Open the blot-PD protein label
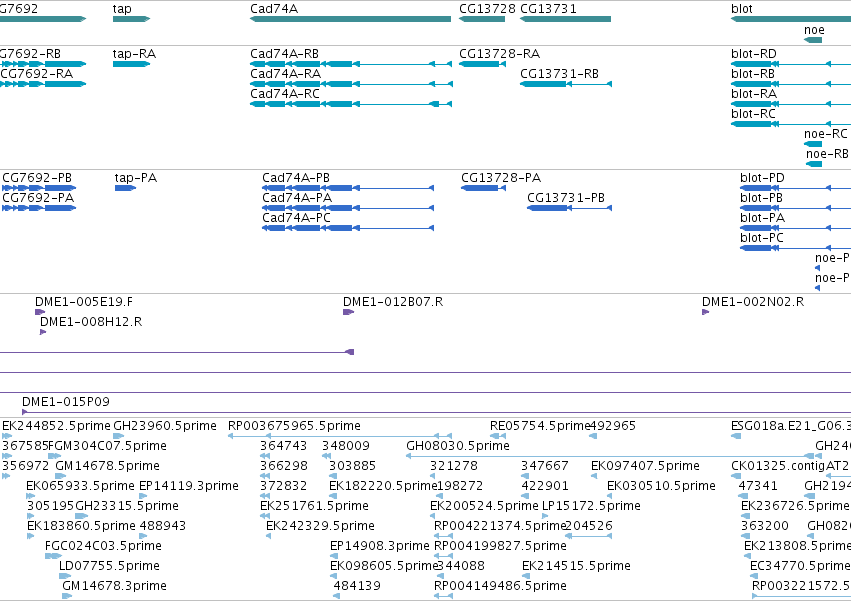The image size is (851, 601). pos(762,178)
